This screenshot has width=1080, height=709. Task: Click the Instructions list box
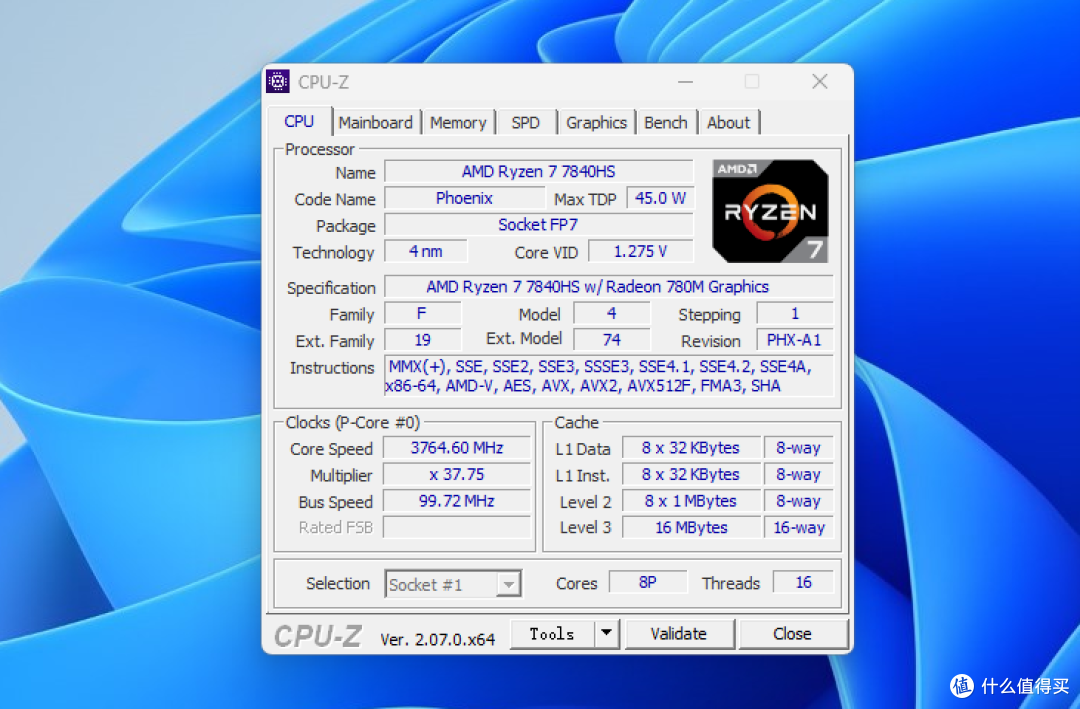[609, 376]
